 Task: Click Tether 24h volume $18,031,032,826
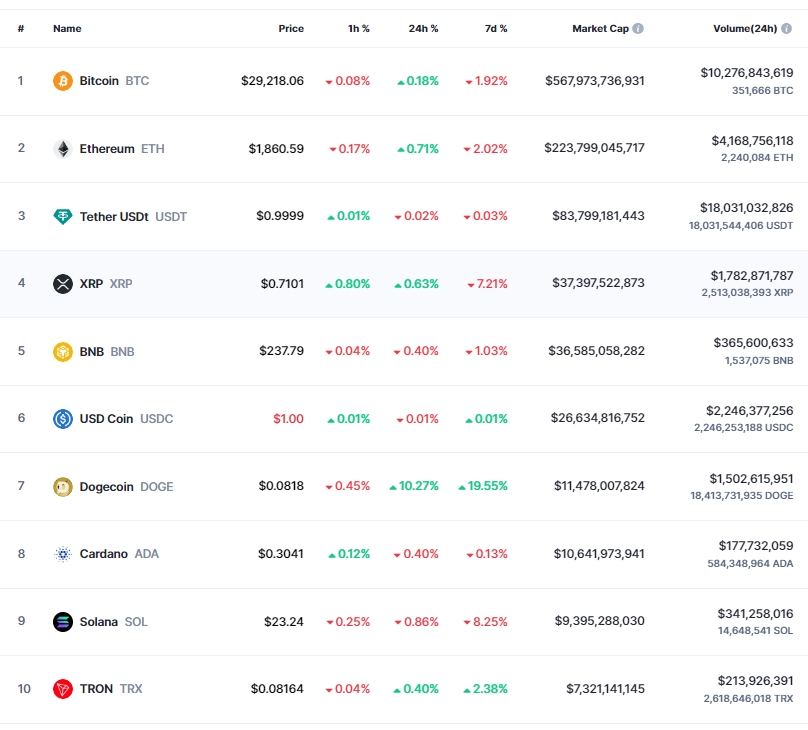747,208
